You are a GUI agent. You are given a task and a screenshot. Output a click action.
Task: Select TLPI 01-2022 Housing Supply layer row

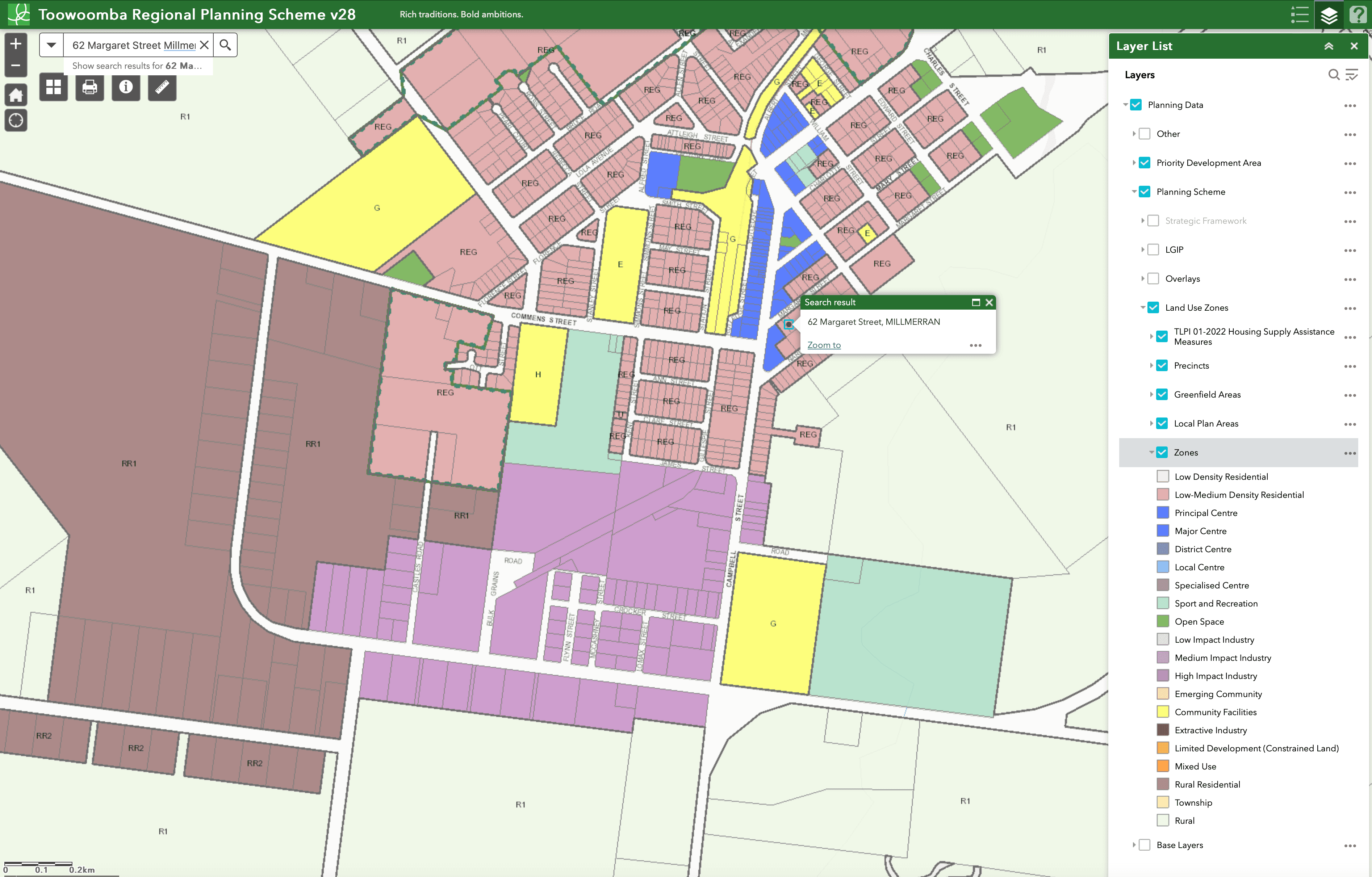tap(1238, 336)
